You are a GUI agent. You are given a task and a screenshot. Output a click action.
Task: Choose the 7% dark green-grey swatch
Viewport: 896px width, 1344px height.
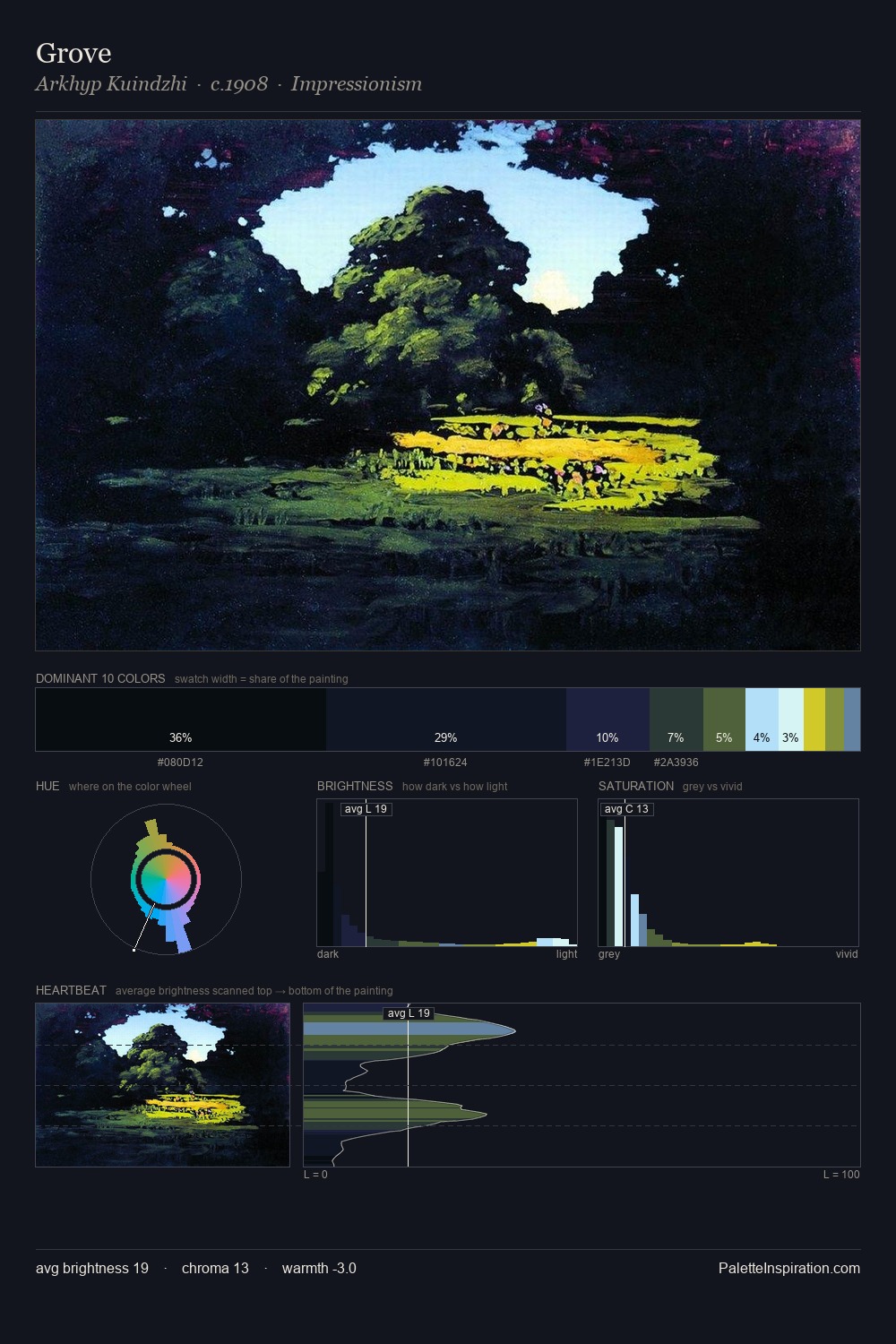(676, 719)
